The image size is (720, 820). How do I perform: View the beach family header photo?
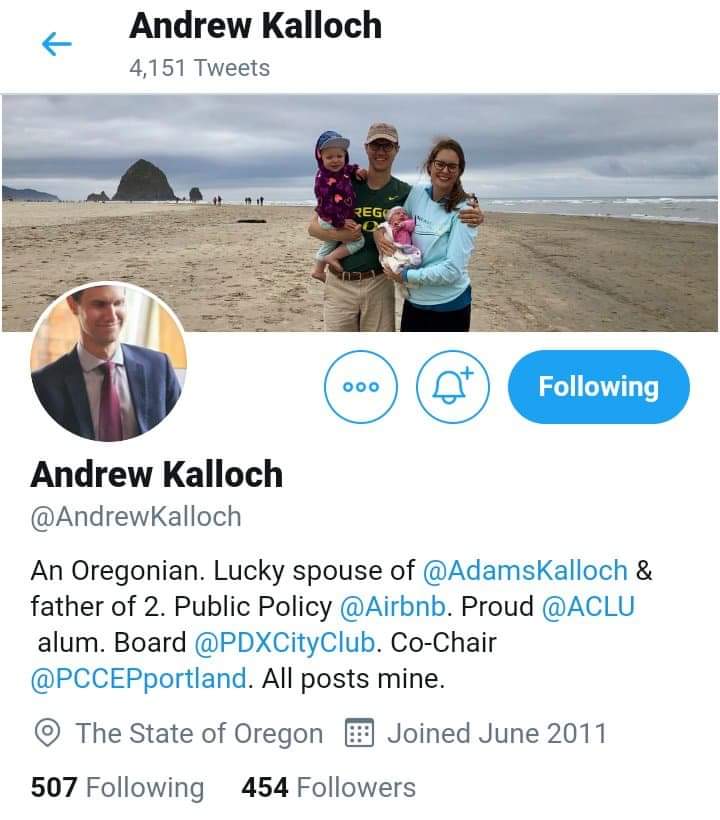(x=360, y=213)
